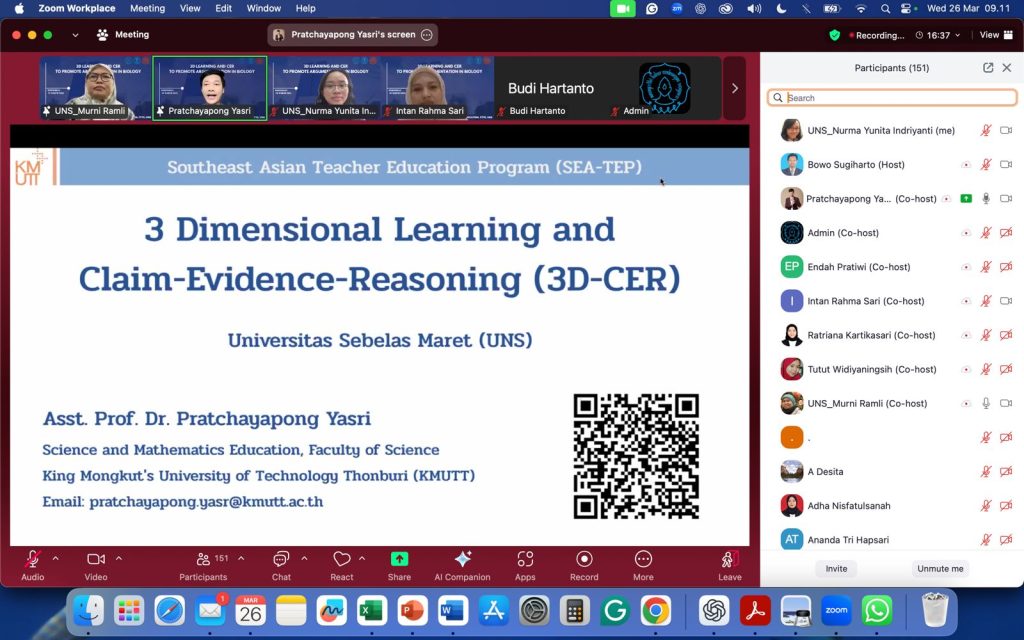Open the Calculator app from the Dock

click(575, 611)
